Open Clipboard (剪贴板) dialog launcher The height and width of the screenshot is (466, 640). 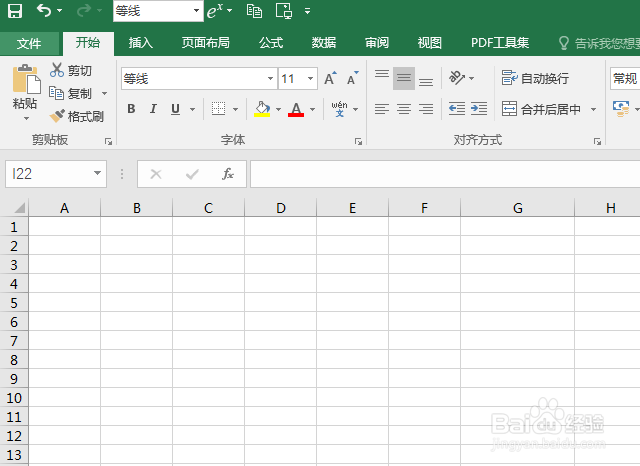click(x=108, y=141)
